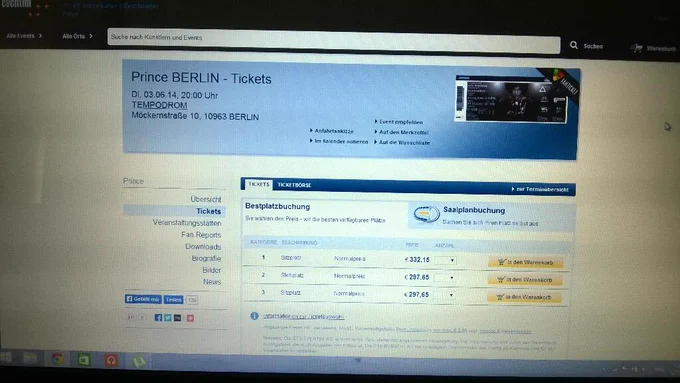Open News in the sidebar

point(212,282)
